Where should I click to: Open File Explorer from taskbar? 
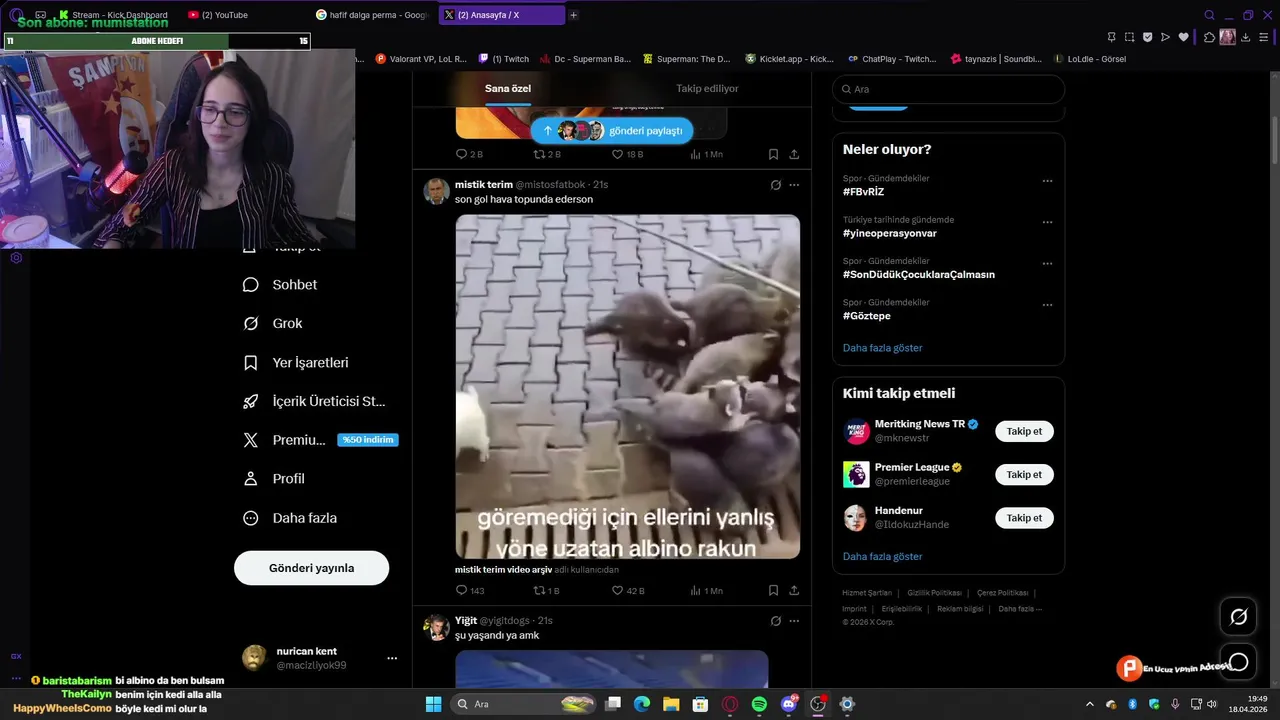click(x=671, y=704)
